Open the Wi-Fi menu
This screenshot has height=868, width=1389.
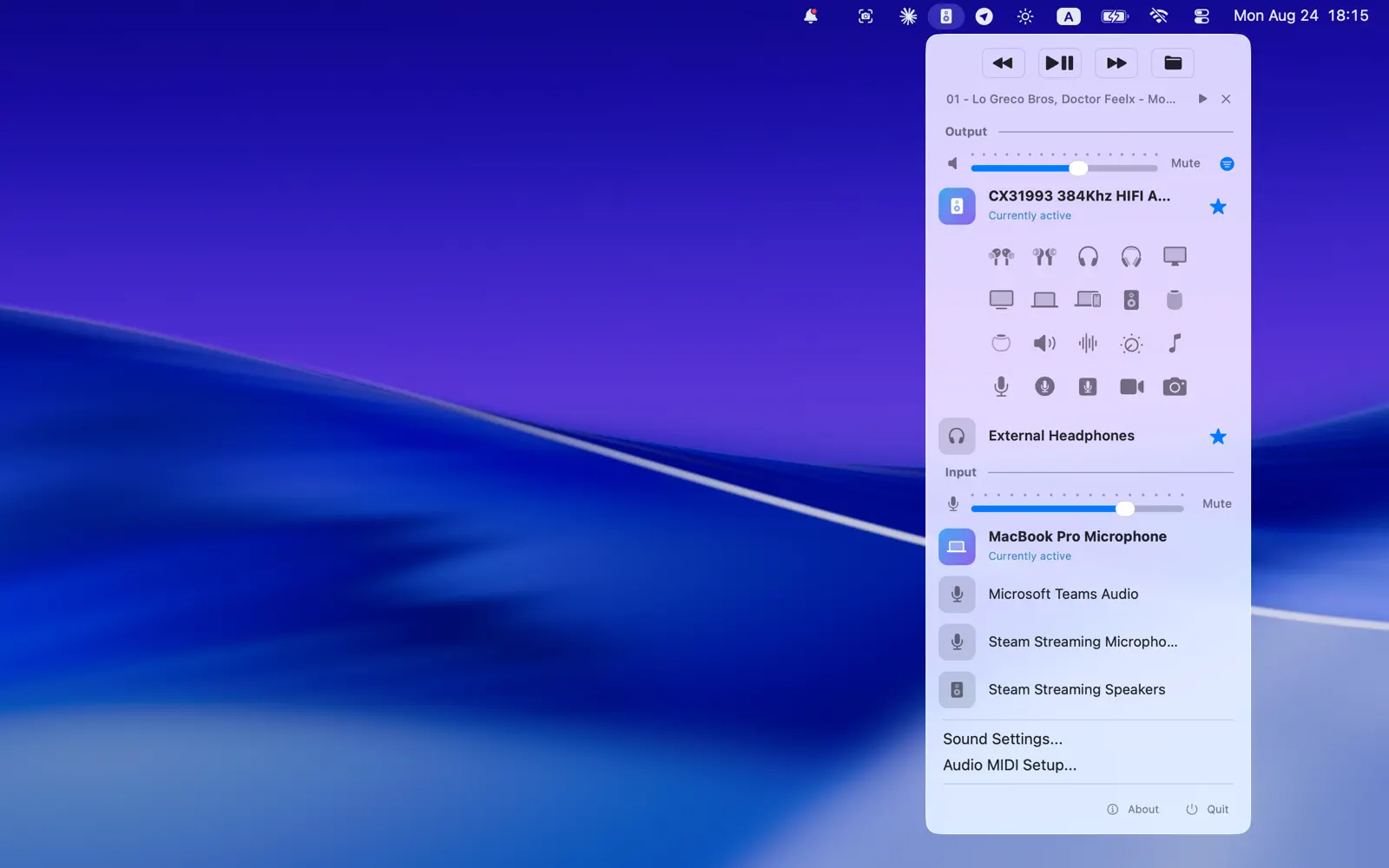pyautogui.click(x=1159, y=16)
